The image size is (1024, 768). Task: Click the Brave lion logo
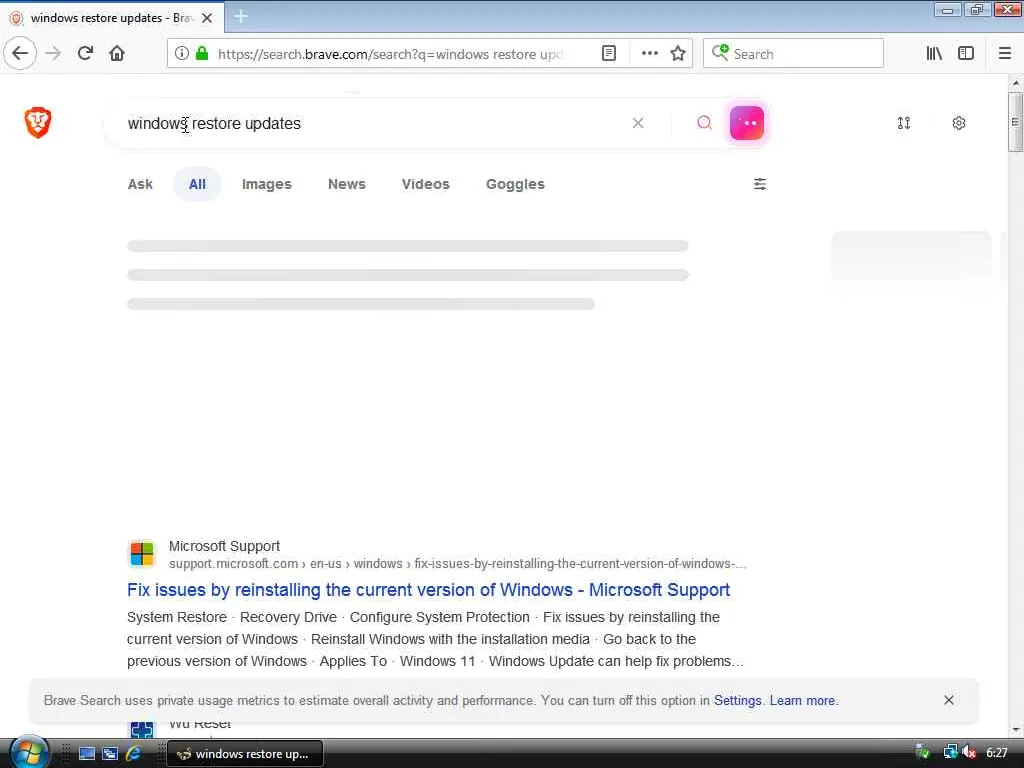click(38, 122)
